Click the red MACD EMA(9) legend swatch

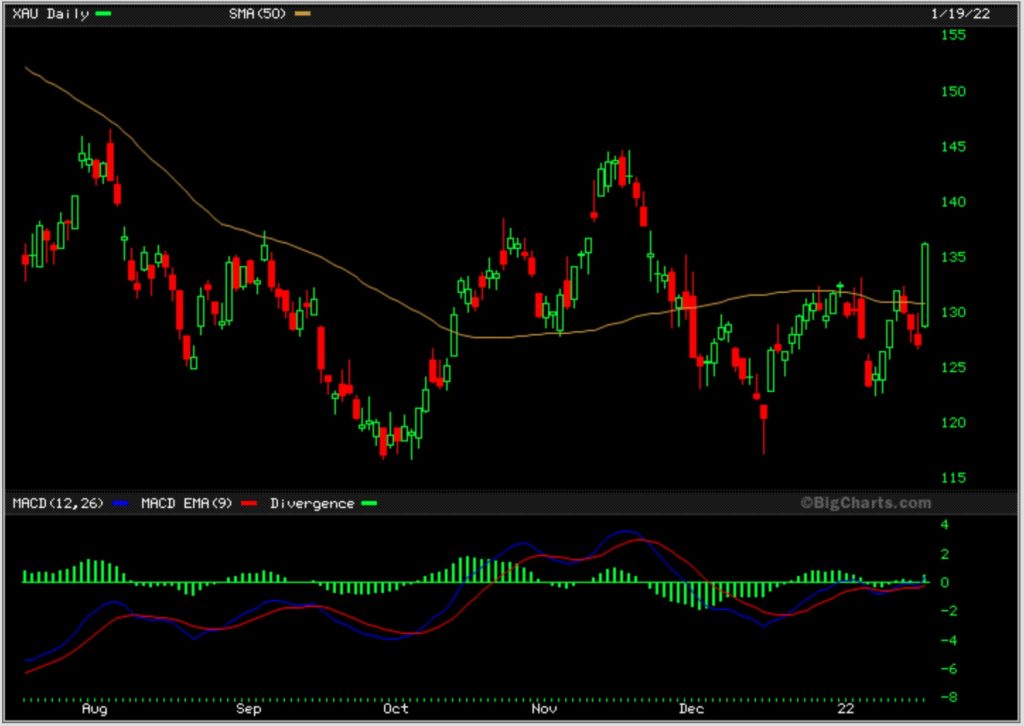[x=250, y=503]
